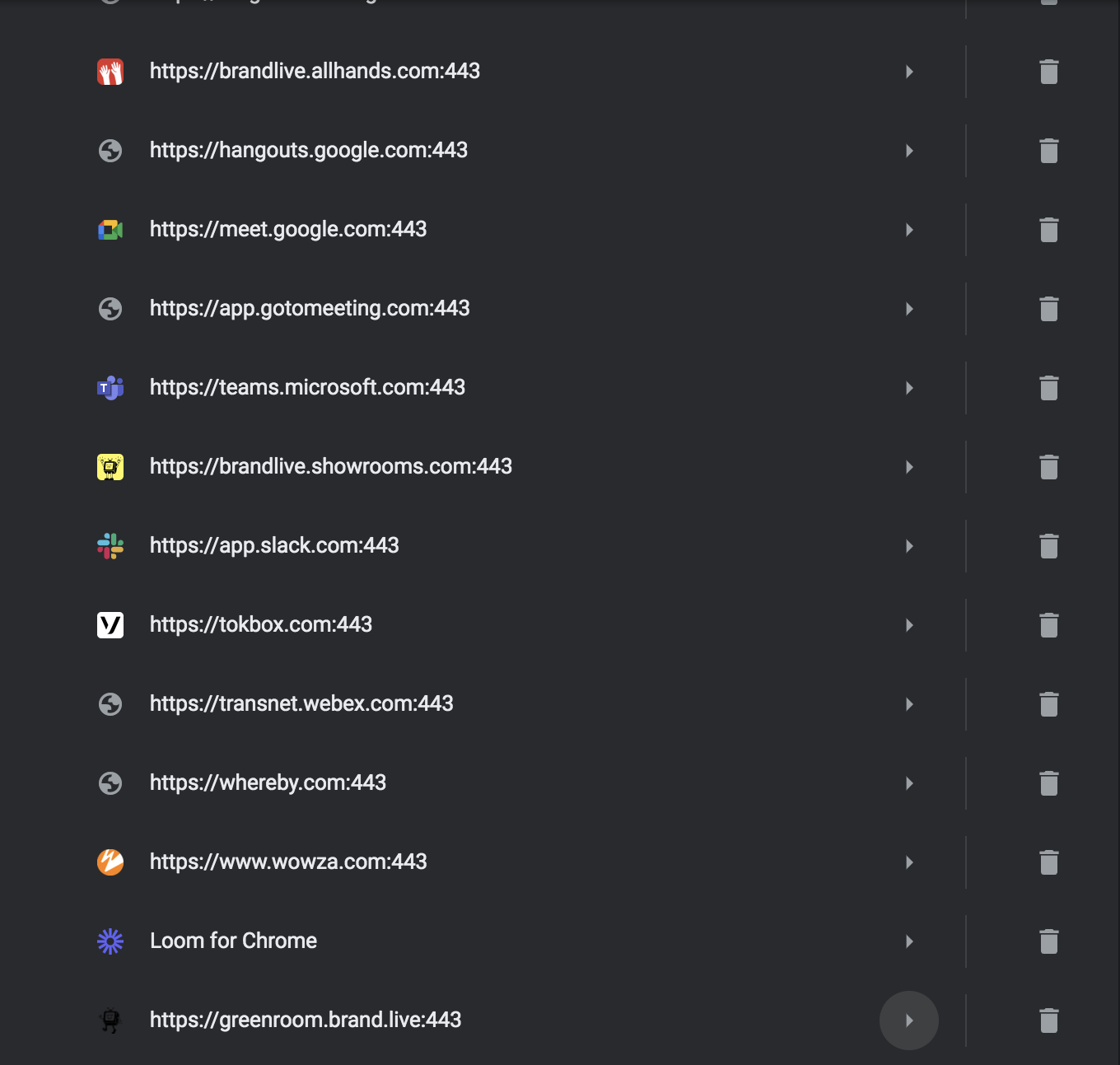
Task: Delete brandlive.allhands.com site permission with trash icon
Action: (x=1048, y=72)
